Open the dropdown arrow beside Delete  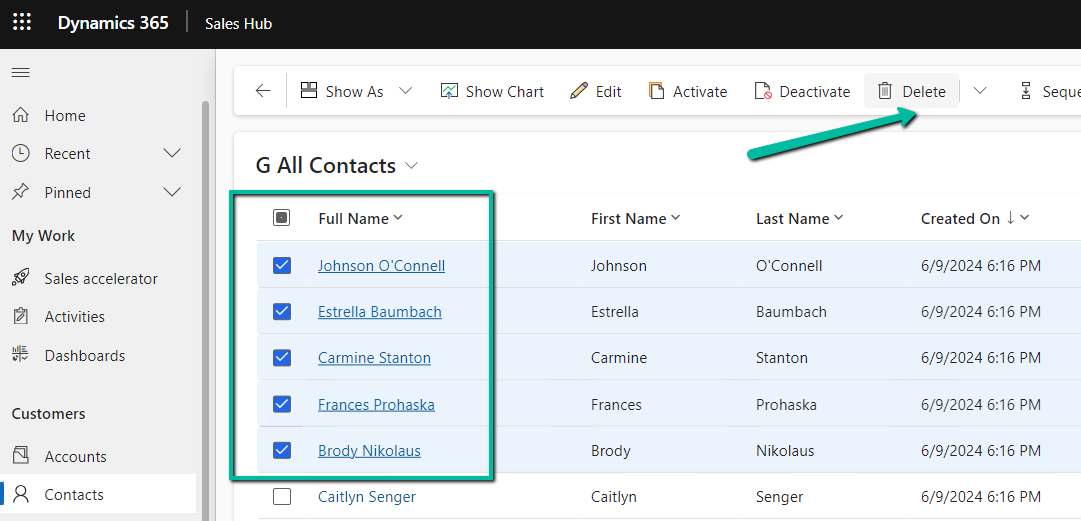point(980,91)
